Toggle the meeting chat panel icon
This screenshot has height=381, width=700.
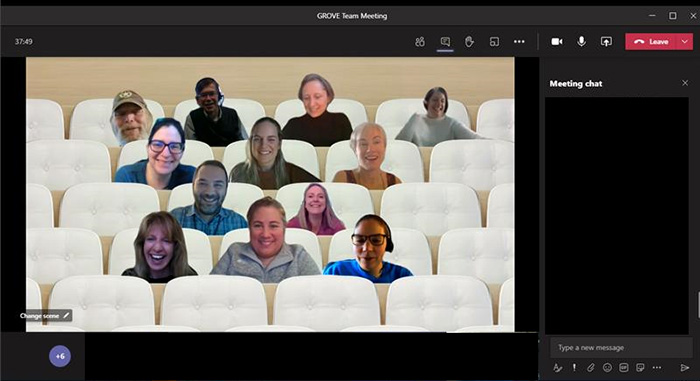click(x=445, y=42)
